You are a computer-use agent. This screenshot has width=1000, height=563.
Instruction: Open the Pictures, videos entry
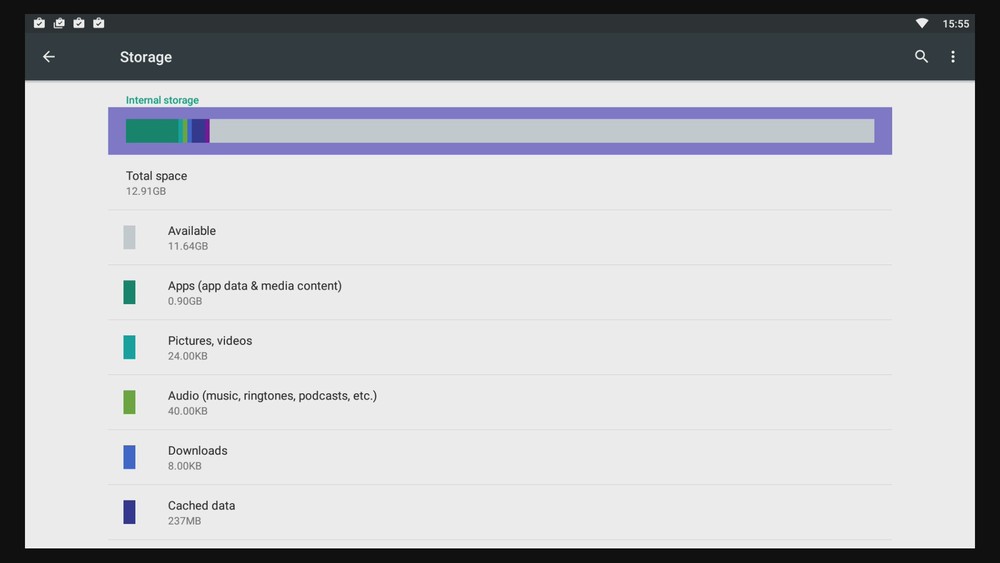(x=499, y=348)
